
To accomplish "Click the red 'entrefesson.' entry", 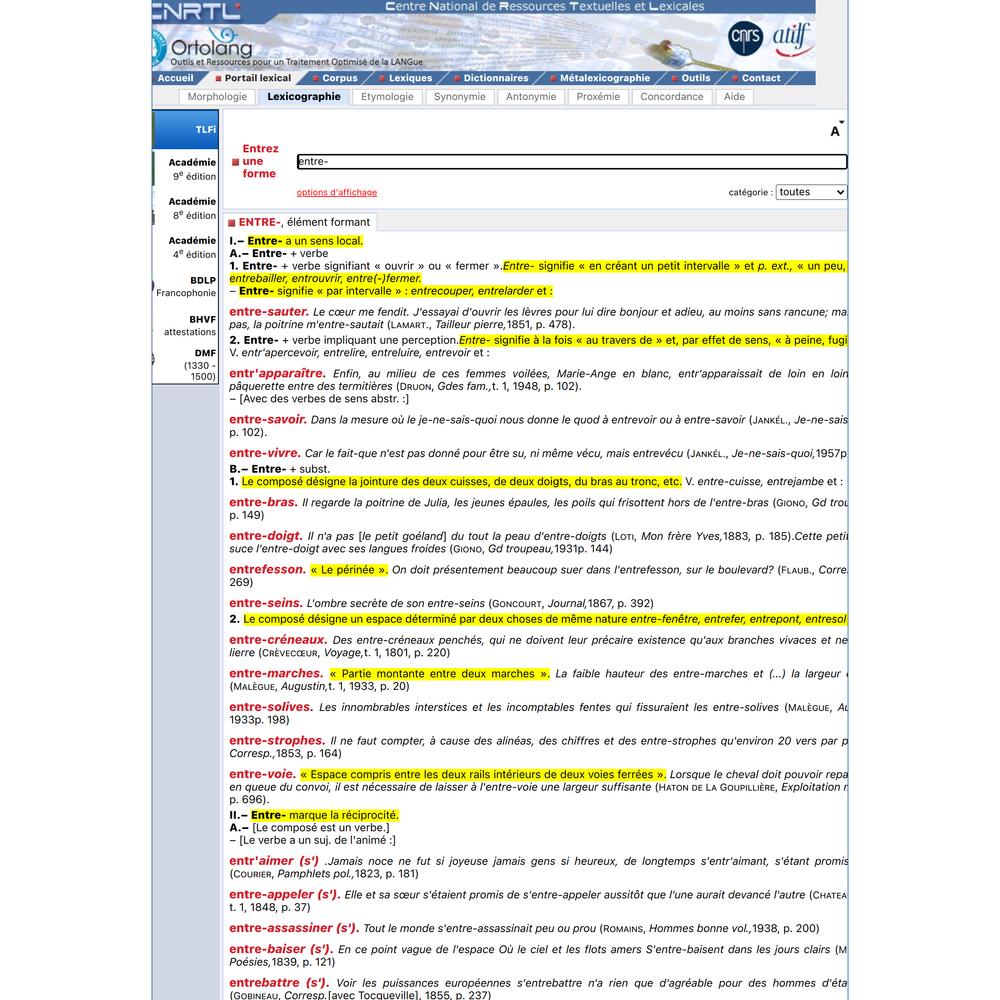I will (x=267, y=570).
